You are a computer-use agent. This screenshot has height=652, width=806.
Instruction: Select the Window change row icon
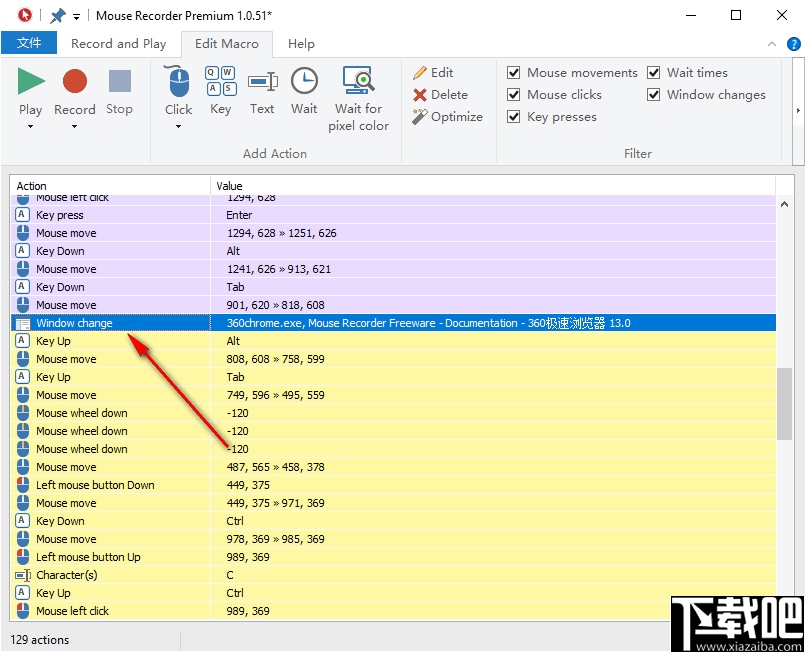(23, 323)
